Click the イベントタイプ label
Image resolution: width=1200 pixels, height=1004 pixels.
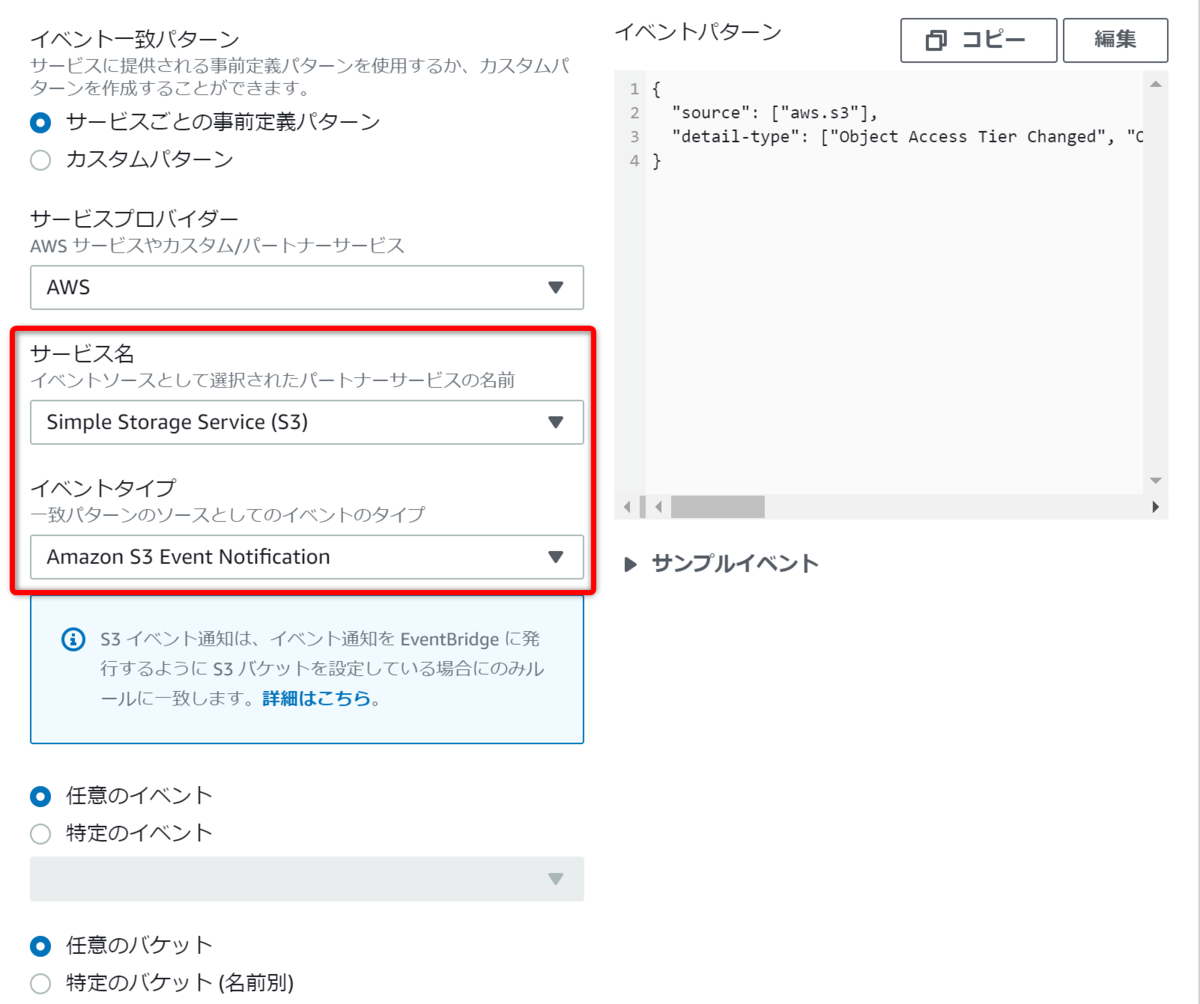coord(103,488)
